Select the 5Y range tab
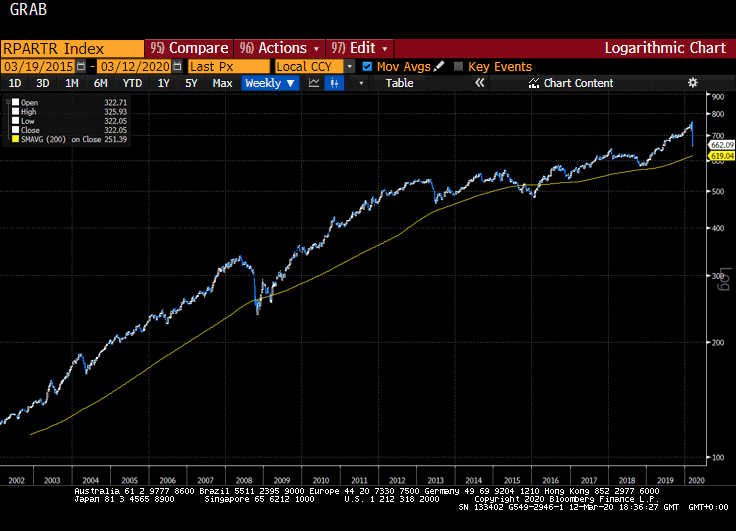736x531 pixels. tap(191, 83)
